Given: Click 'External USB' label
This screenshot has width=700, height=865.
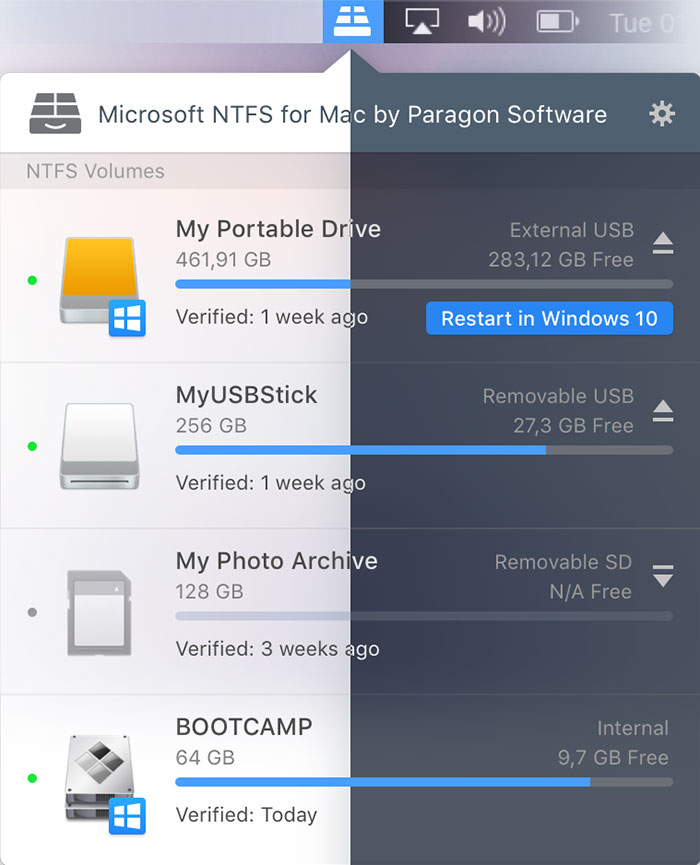Looking at the screenshot, I should 572,230.
